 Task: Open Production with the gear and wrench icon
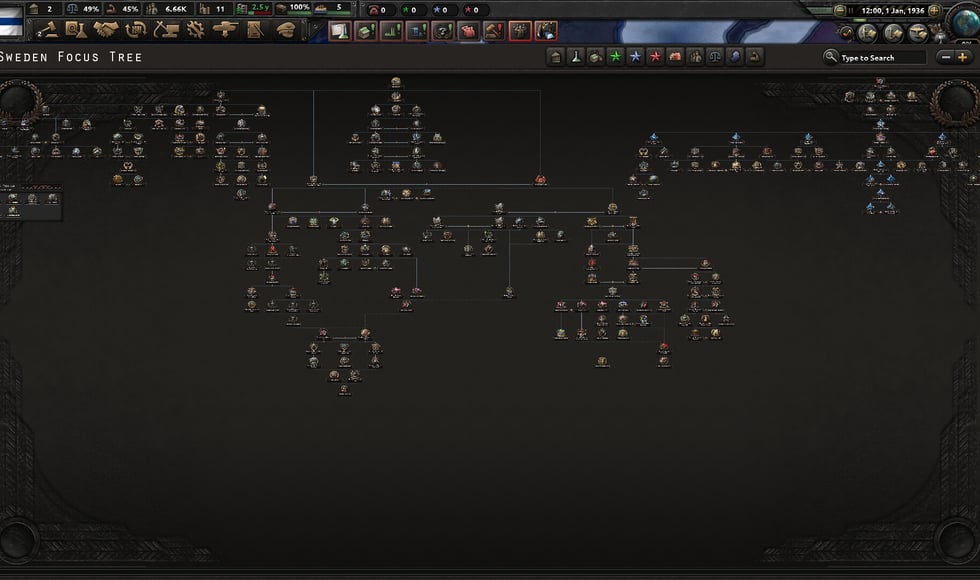(x=196, y=30)
